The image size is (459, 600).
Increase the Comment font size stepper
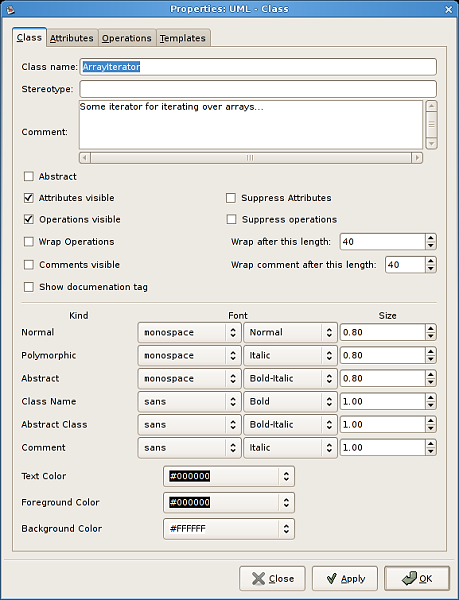click(431, 443)
